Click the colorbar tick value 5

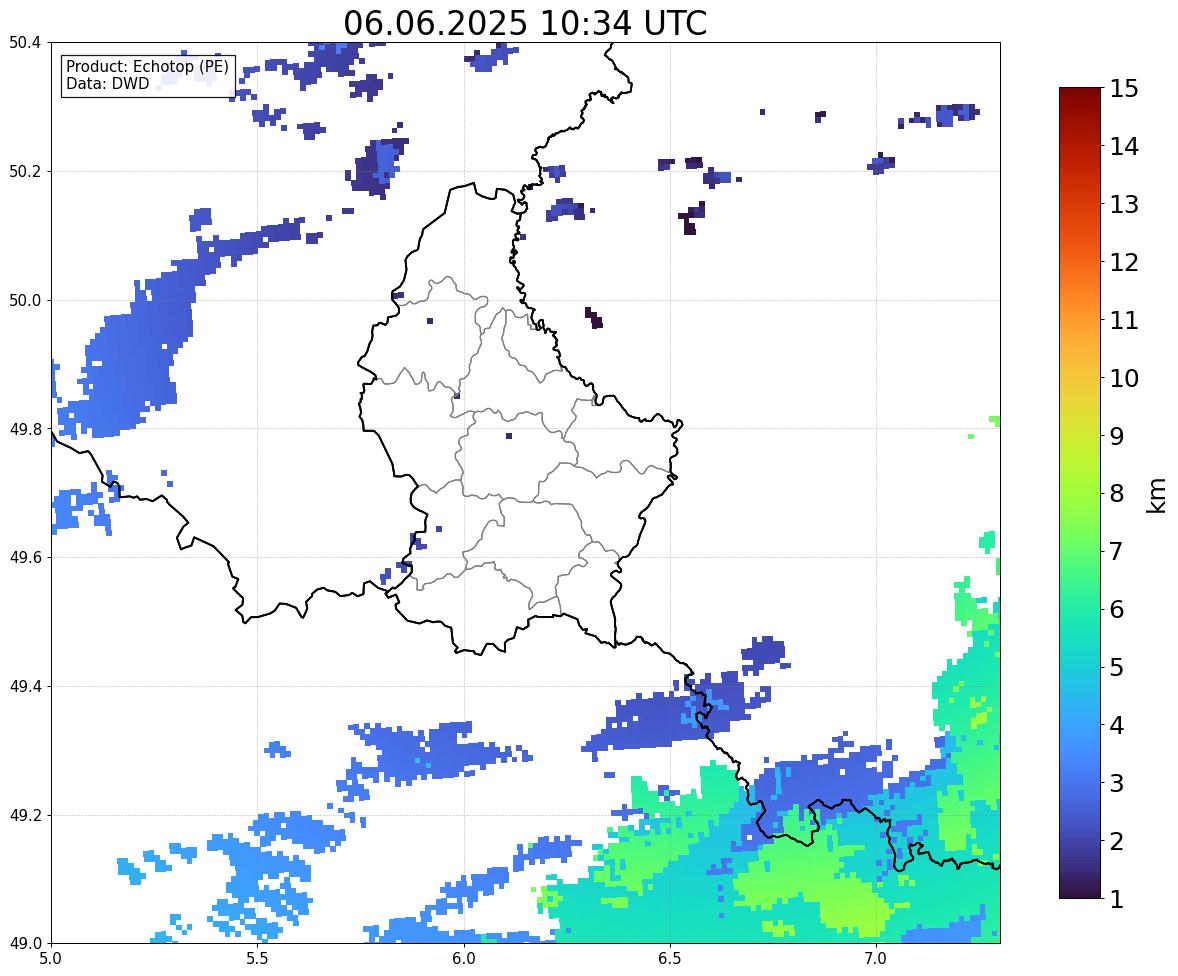point(1117,667)
